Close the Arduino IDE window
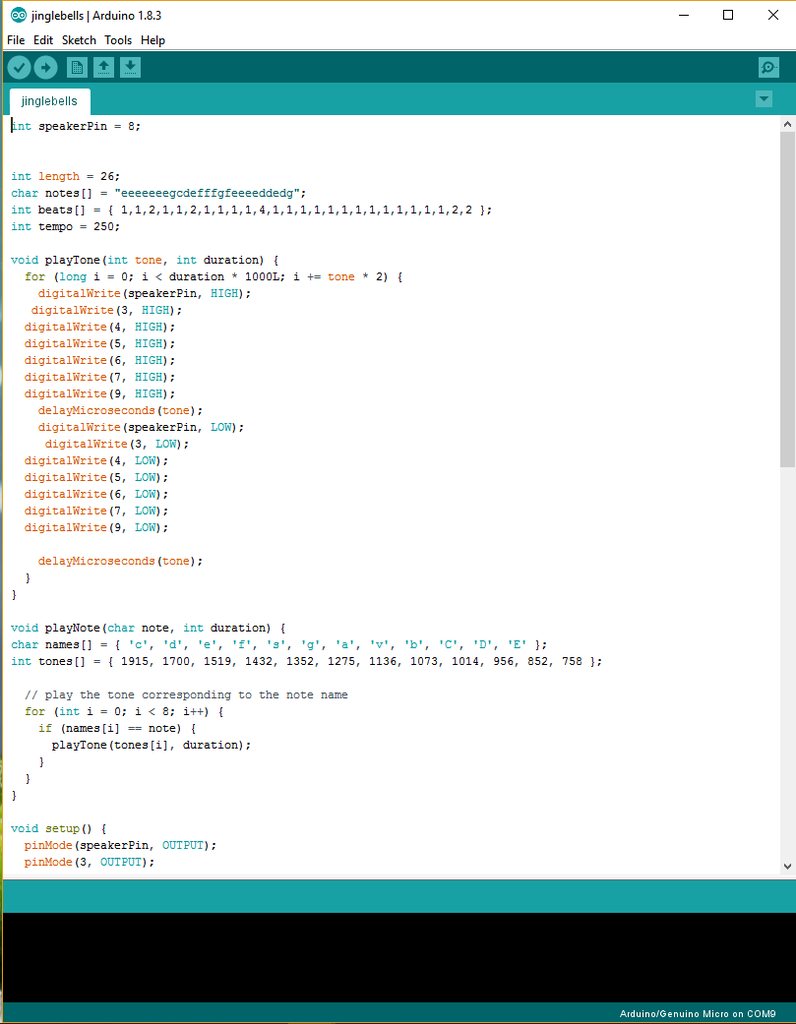The width and height of the screenshot is (796, 1024). coord(773,15)
